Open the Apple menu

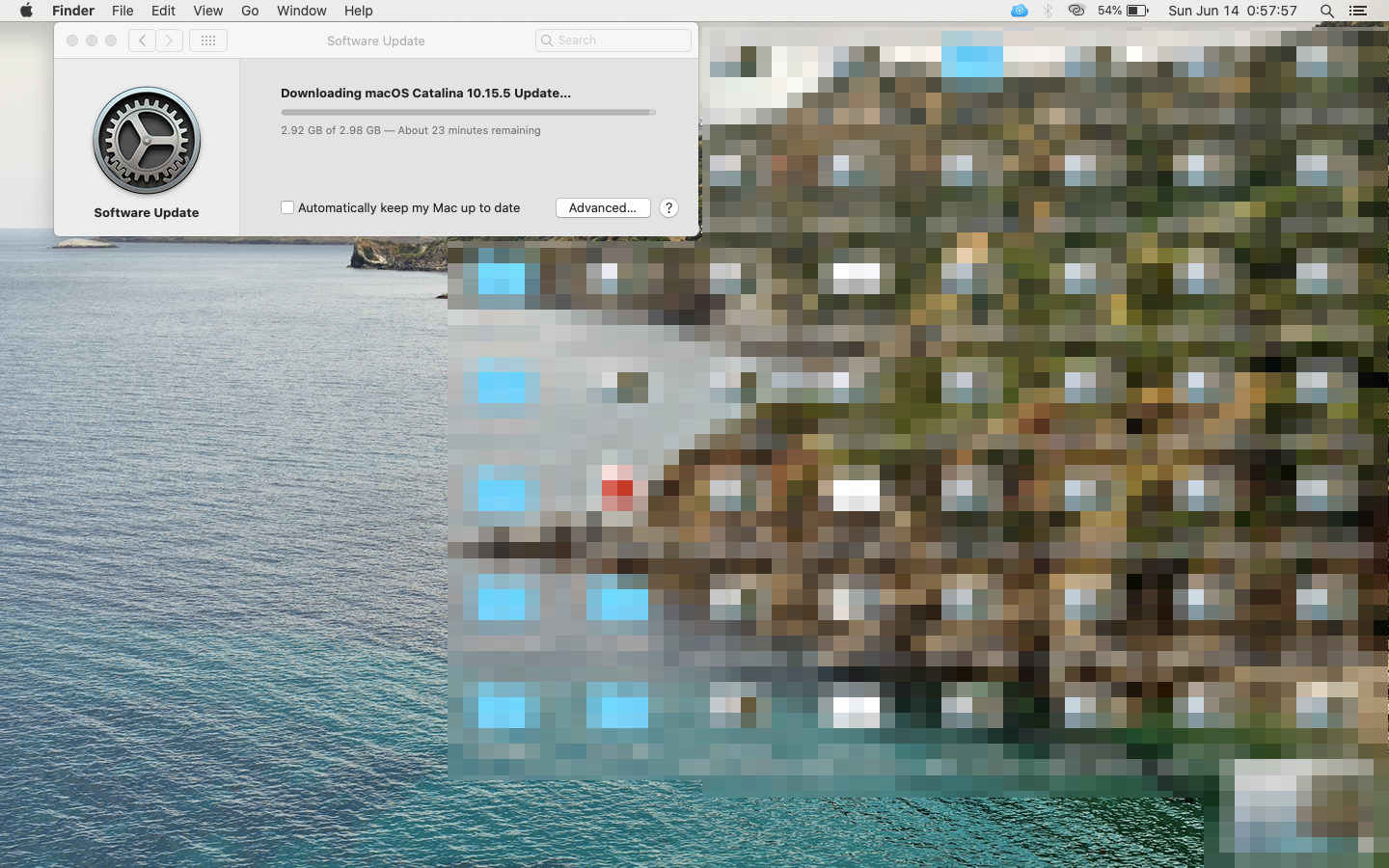[26, 11]
